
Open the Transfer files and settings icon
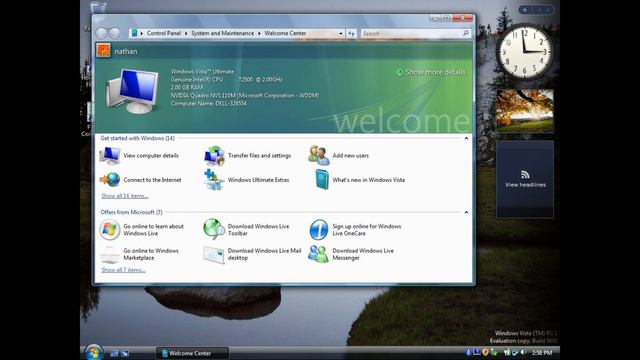[x=214, y=156]
